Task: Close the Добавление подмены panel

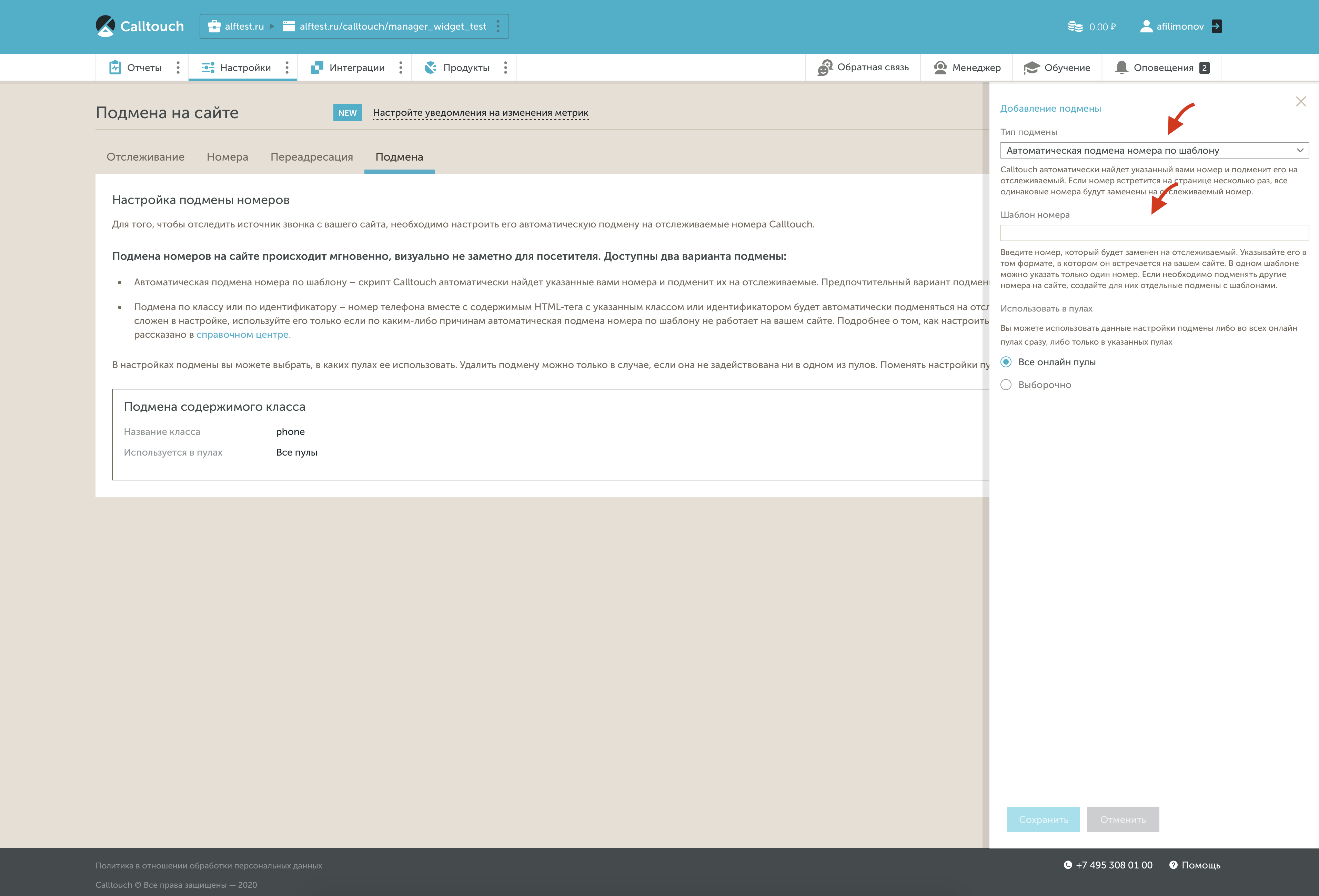Action: pyautogui.click(x=1301, y=102)
